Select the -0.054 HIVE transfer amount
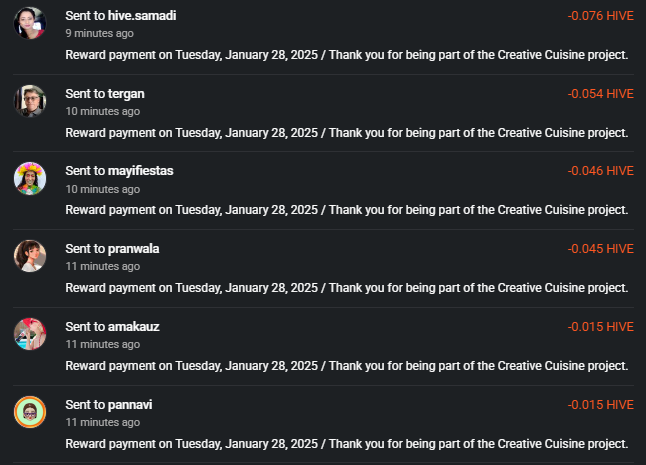The width and height of the screenshot is (646, 465). 600,94
